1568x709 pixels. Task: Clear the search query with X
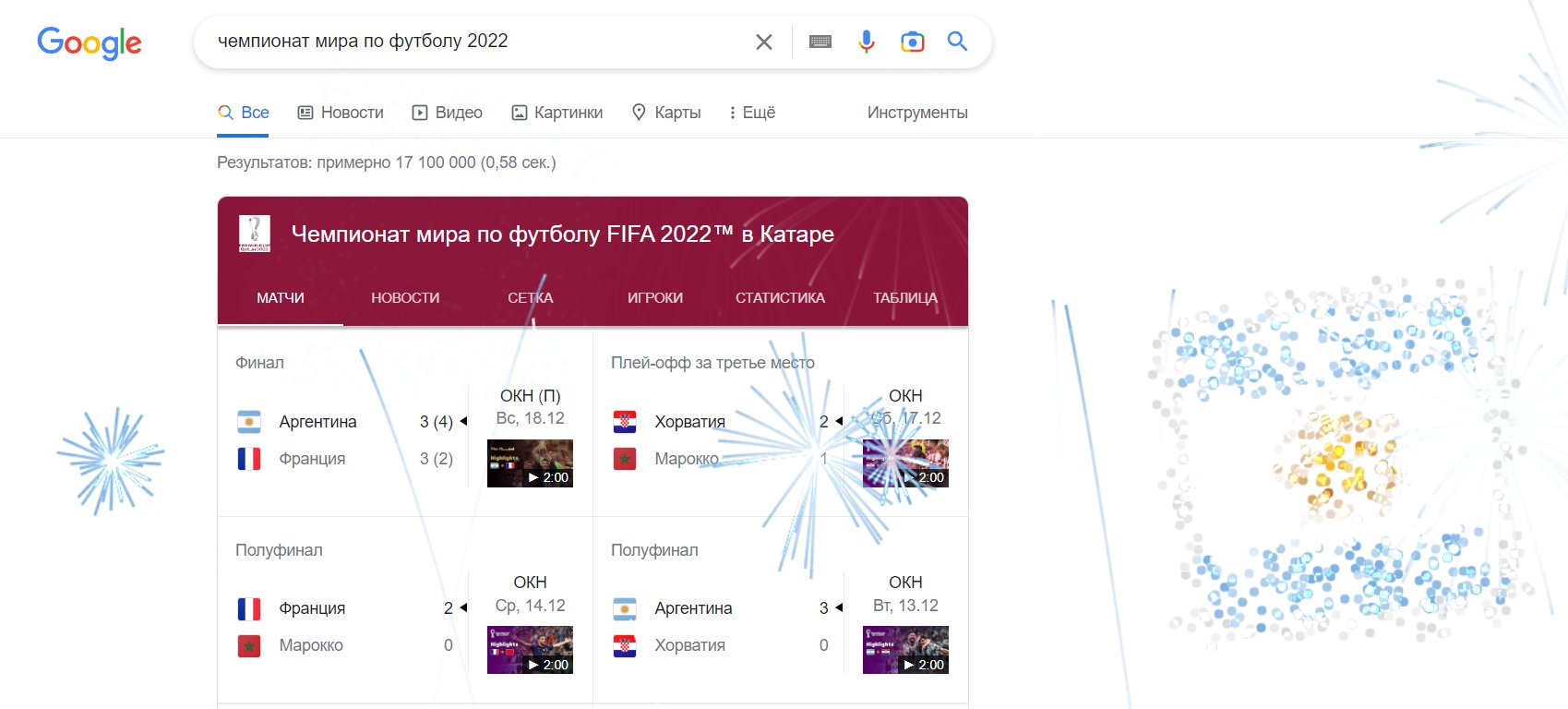coord(763,42)
